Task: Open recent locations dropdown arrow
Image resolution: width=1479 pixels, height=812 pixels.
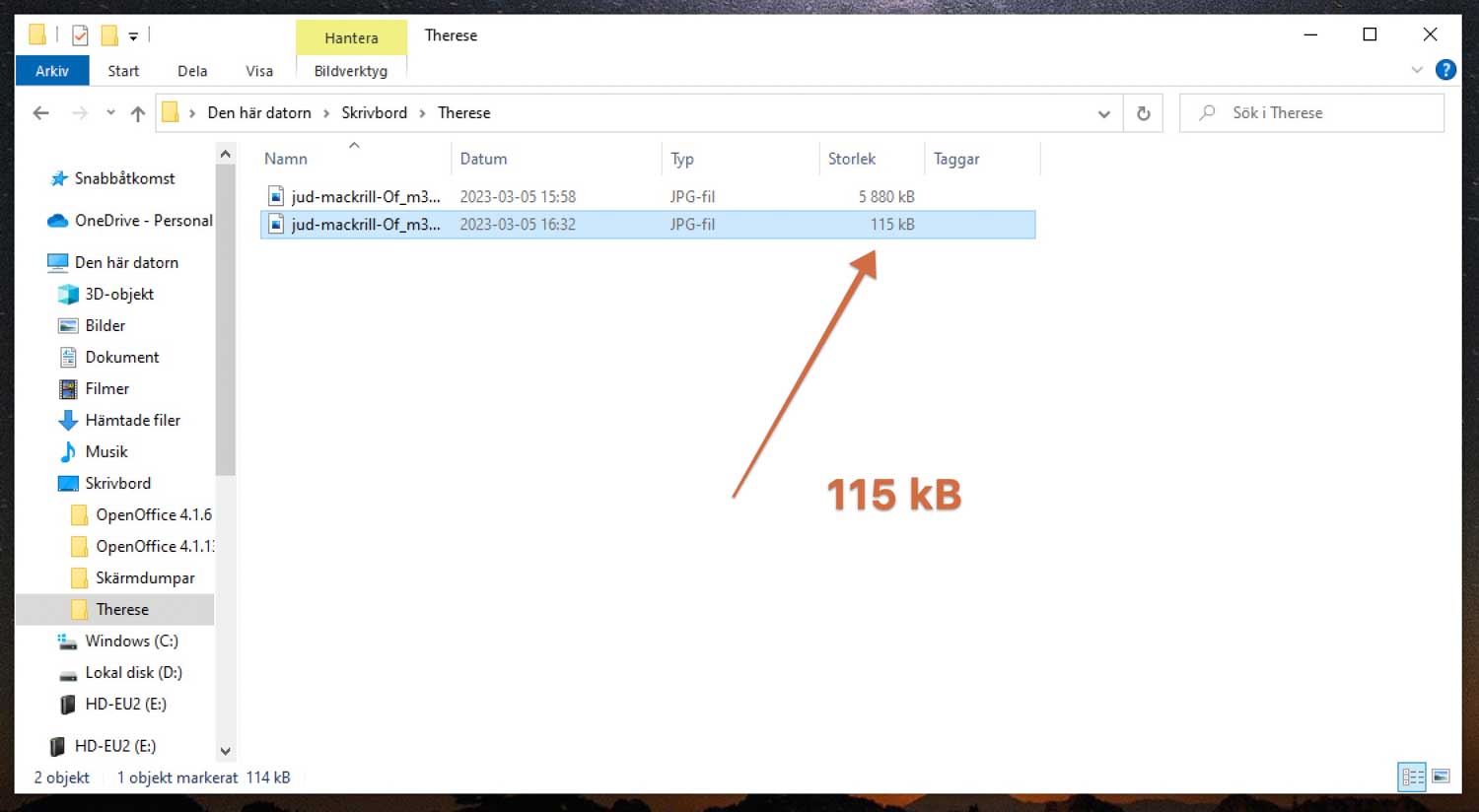Action: (x=110, y=113)
